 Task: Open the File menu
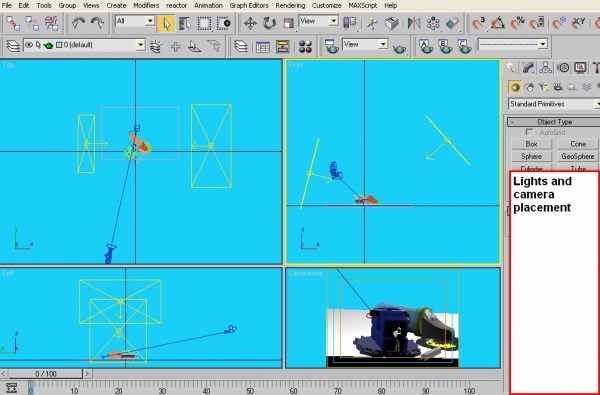pos(7,5)
